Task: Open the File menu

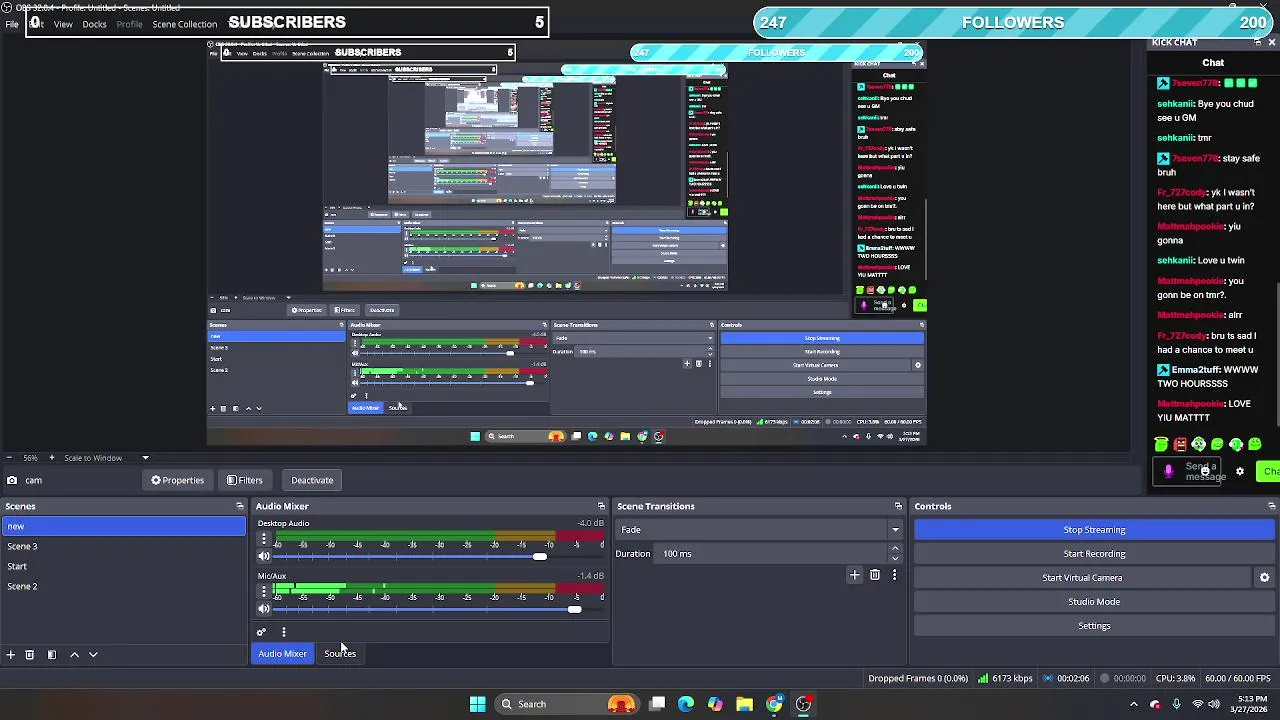Action: pos(12,24)
